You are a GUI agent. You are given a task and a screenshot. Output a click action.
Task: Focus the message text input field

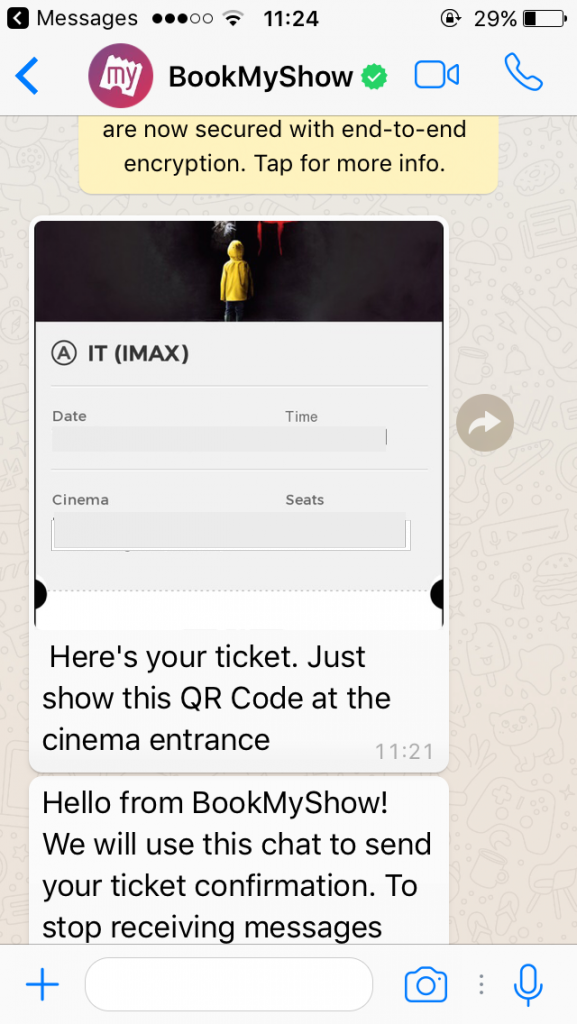228,984
